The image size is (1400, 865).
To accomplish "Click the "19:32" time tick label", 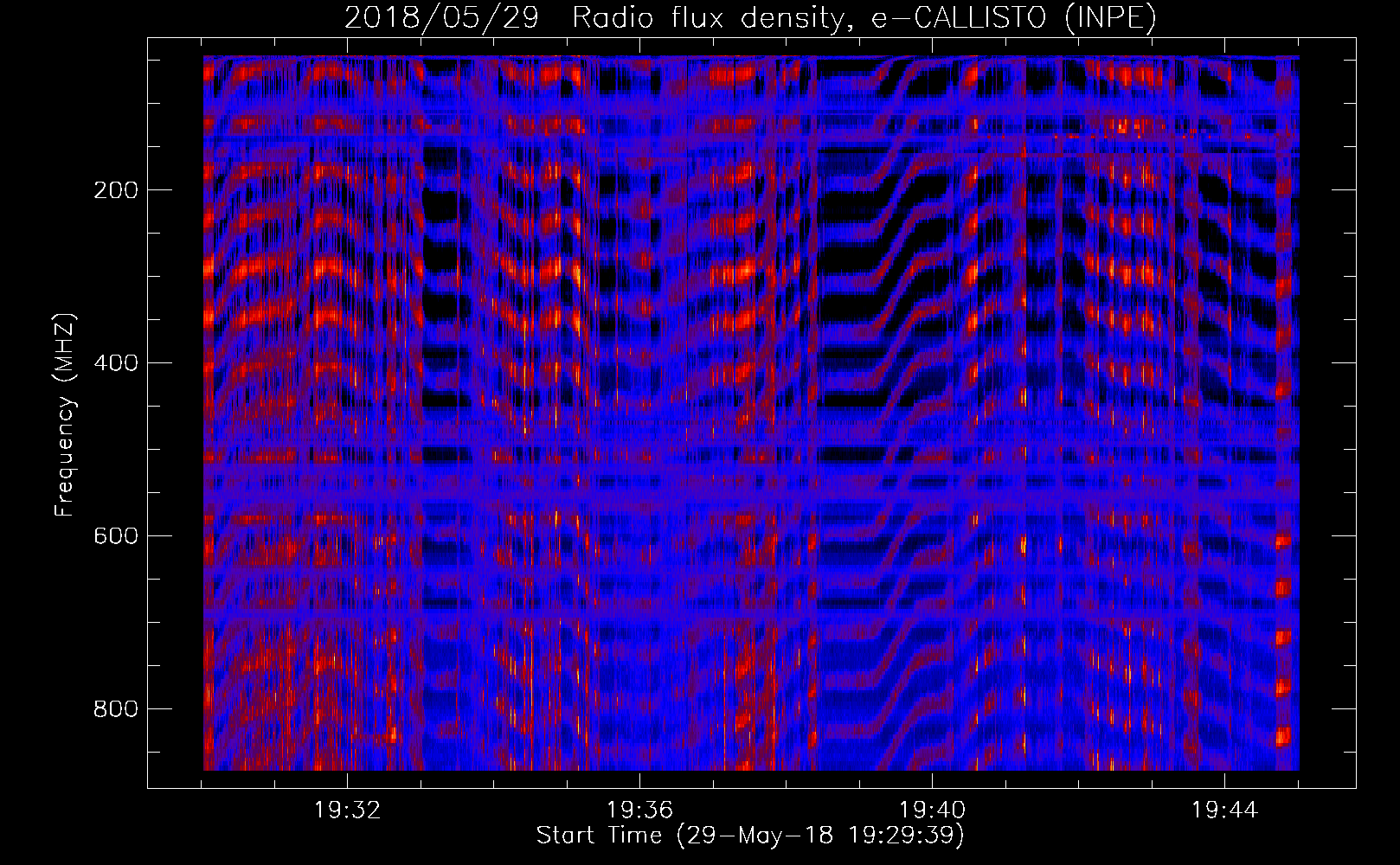I will tap(347, 811).
